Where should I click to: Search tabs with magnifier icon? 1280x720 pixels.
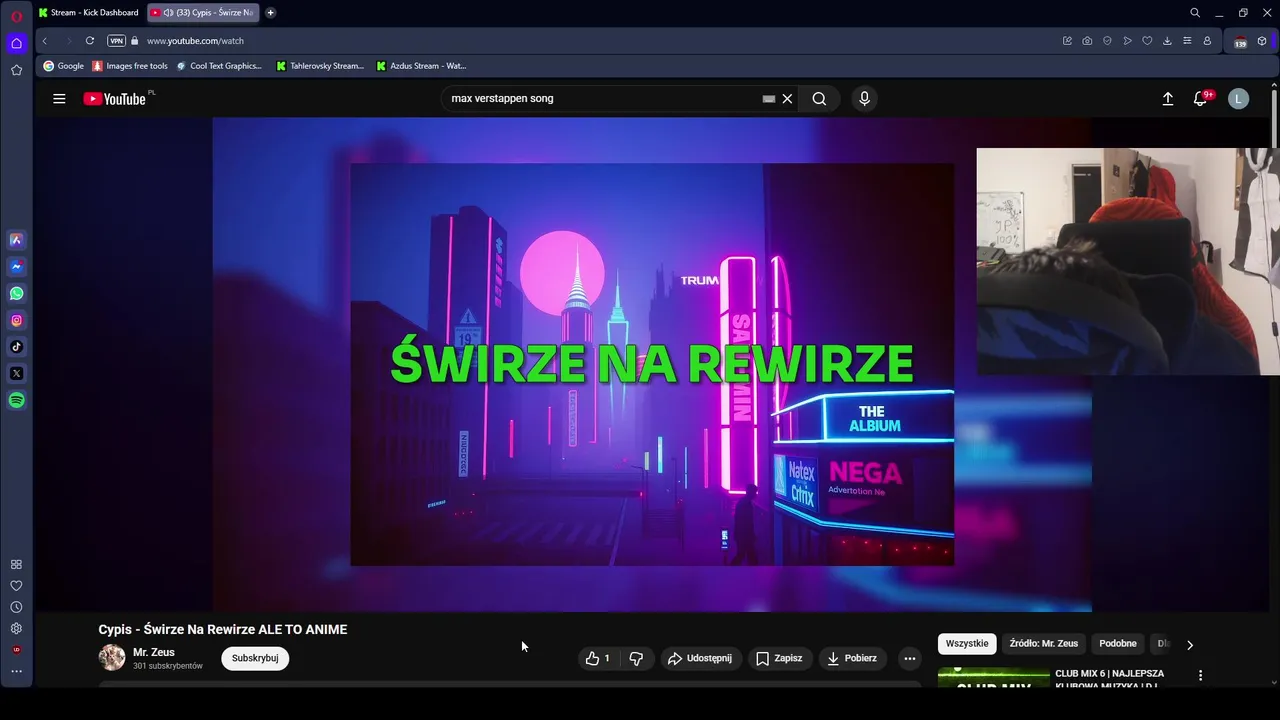point(1195,13)
